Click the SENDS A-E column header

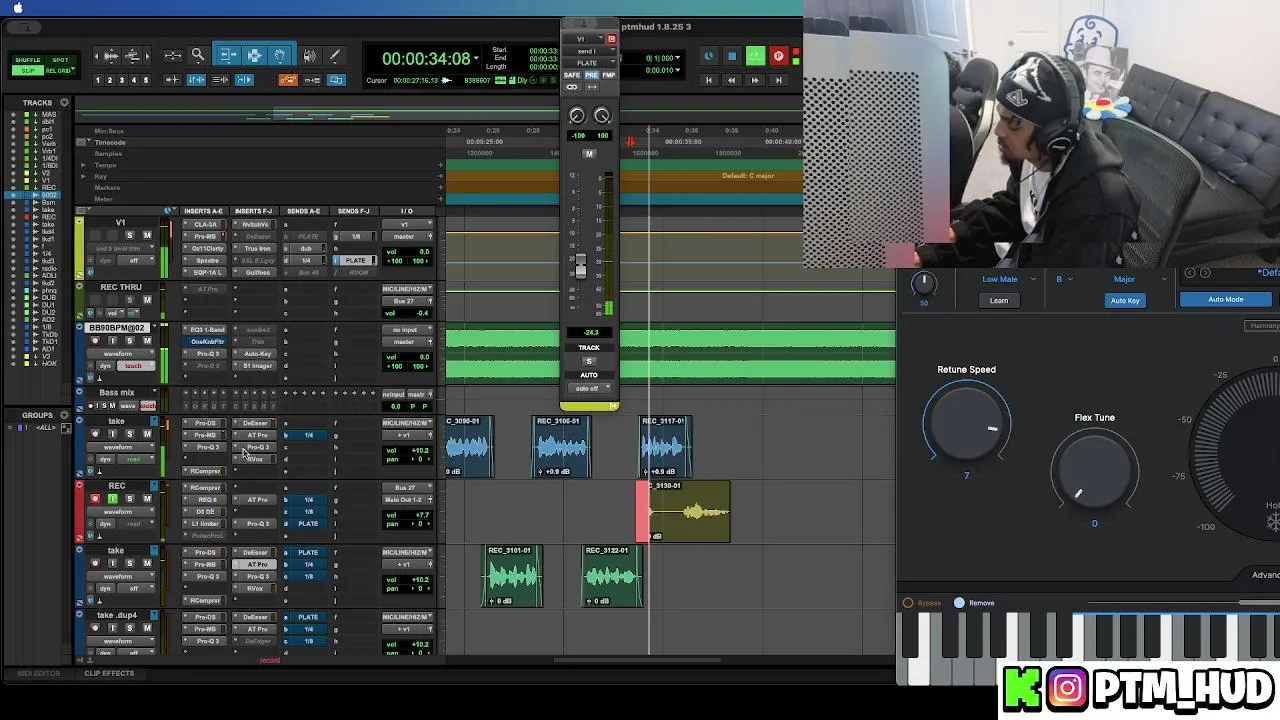click(x=303, y=211)
